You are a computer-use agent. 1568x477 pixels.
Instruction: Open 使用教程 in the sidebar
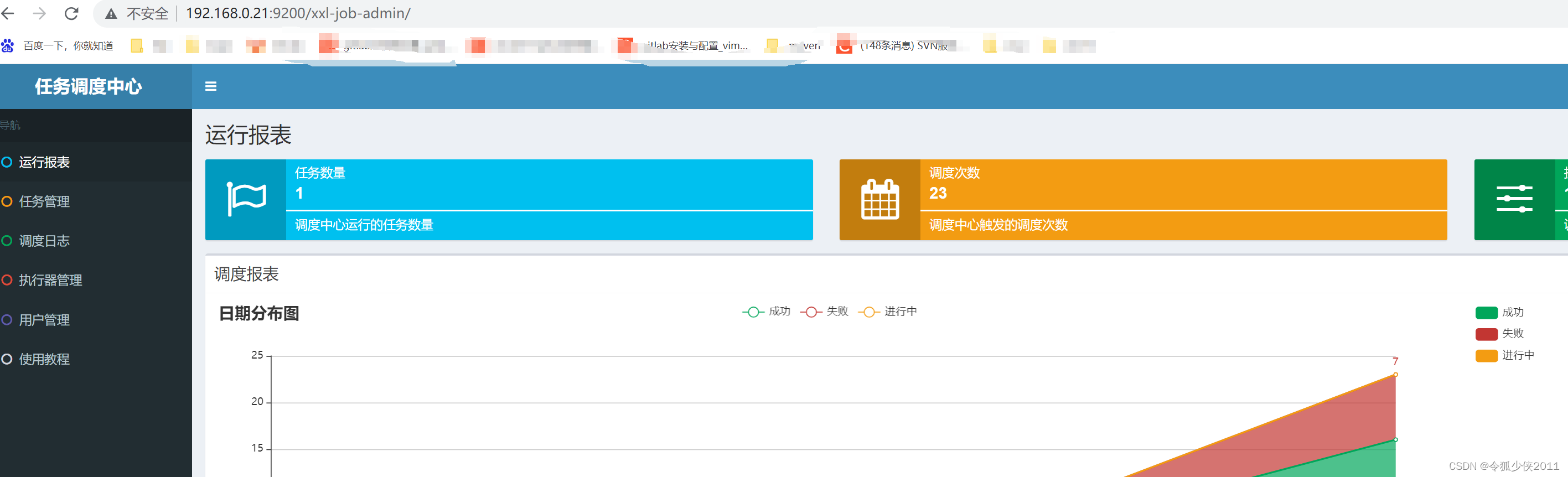pos(96,359)
